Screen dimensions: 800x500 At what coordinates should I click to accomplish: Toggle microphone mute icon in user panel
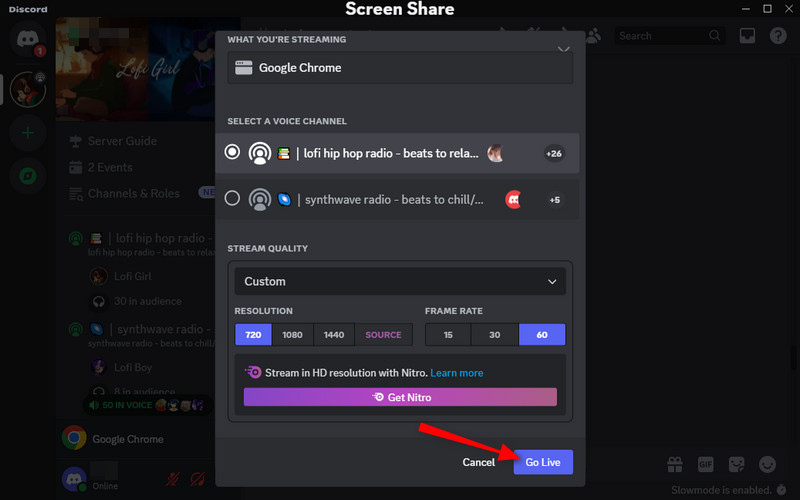pyautogui.click(x=173, y=479)
